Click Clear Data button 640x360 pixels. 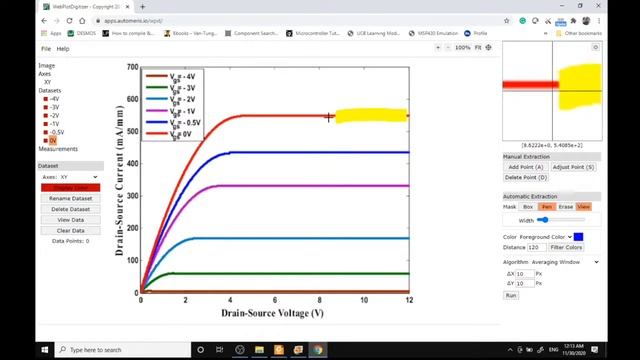point(71,231)
